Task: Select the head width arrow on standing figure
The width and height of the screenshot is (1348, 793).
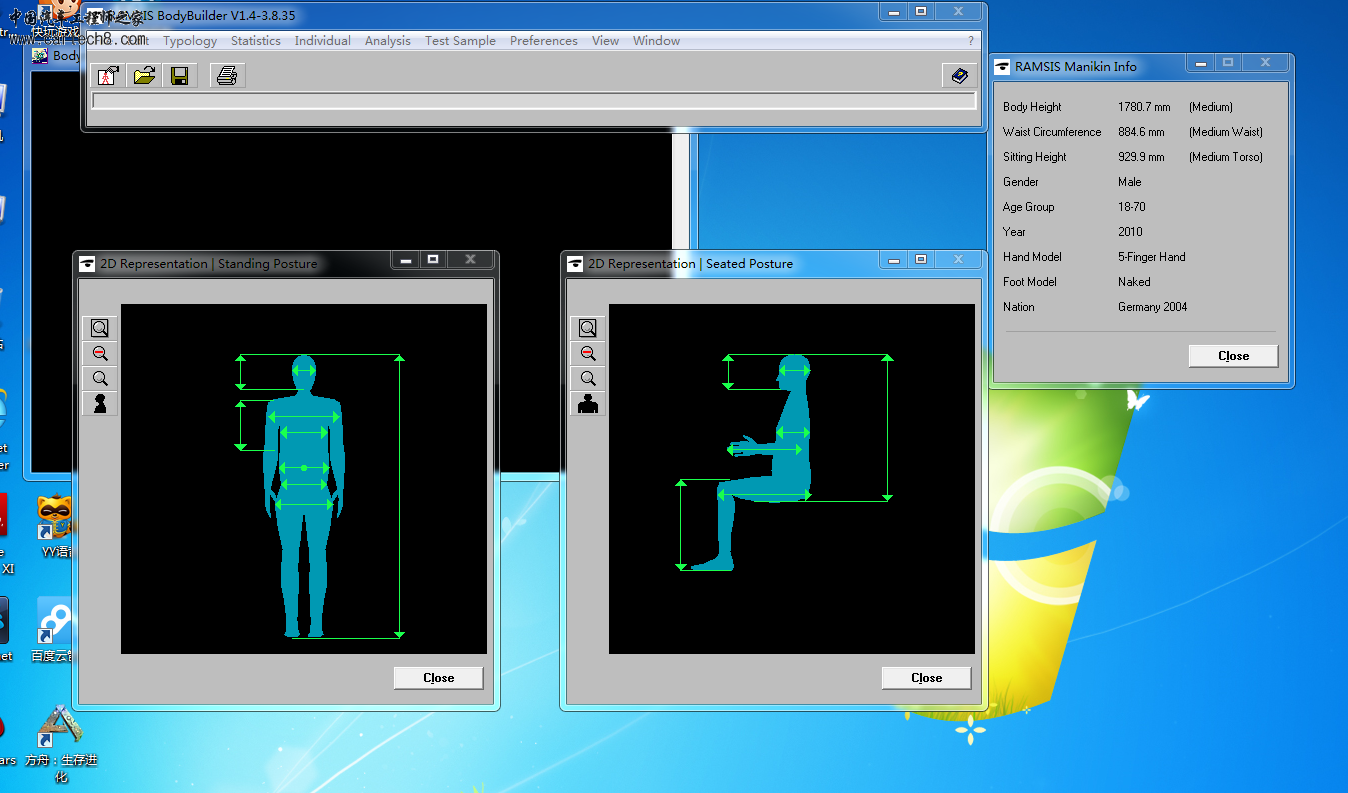Action: 304,371
